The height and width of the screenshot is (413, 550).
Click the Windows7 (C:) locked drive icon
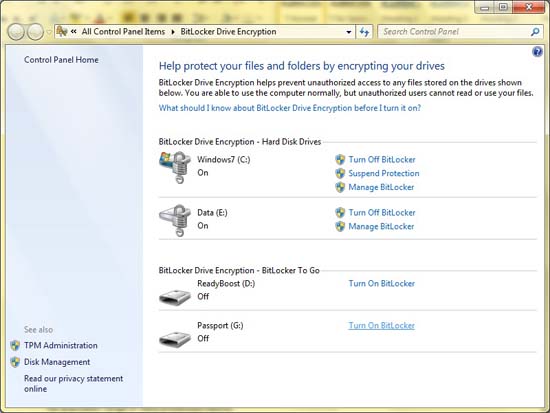(x=175, y=167)
